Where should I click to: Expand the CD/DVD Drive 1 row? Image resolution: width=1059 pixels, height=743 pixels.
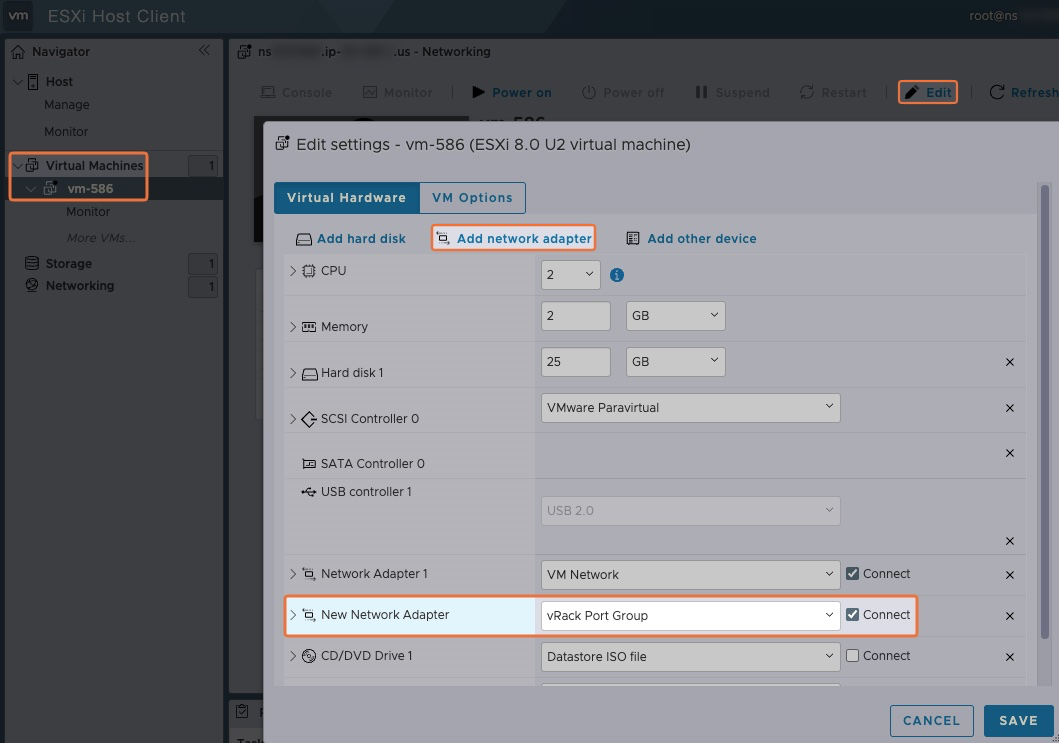tap(292, 656)
